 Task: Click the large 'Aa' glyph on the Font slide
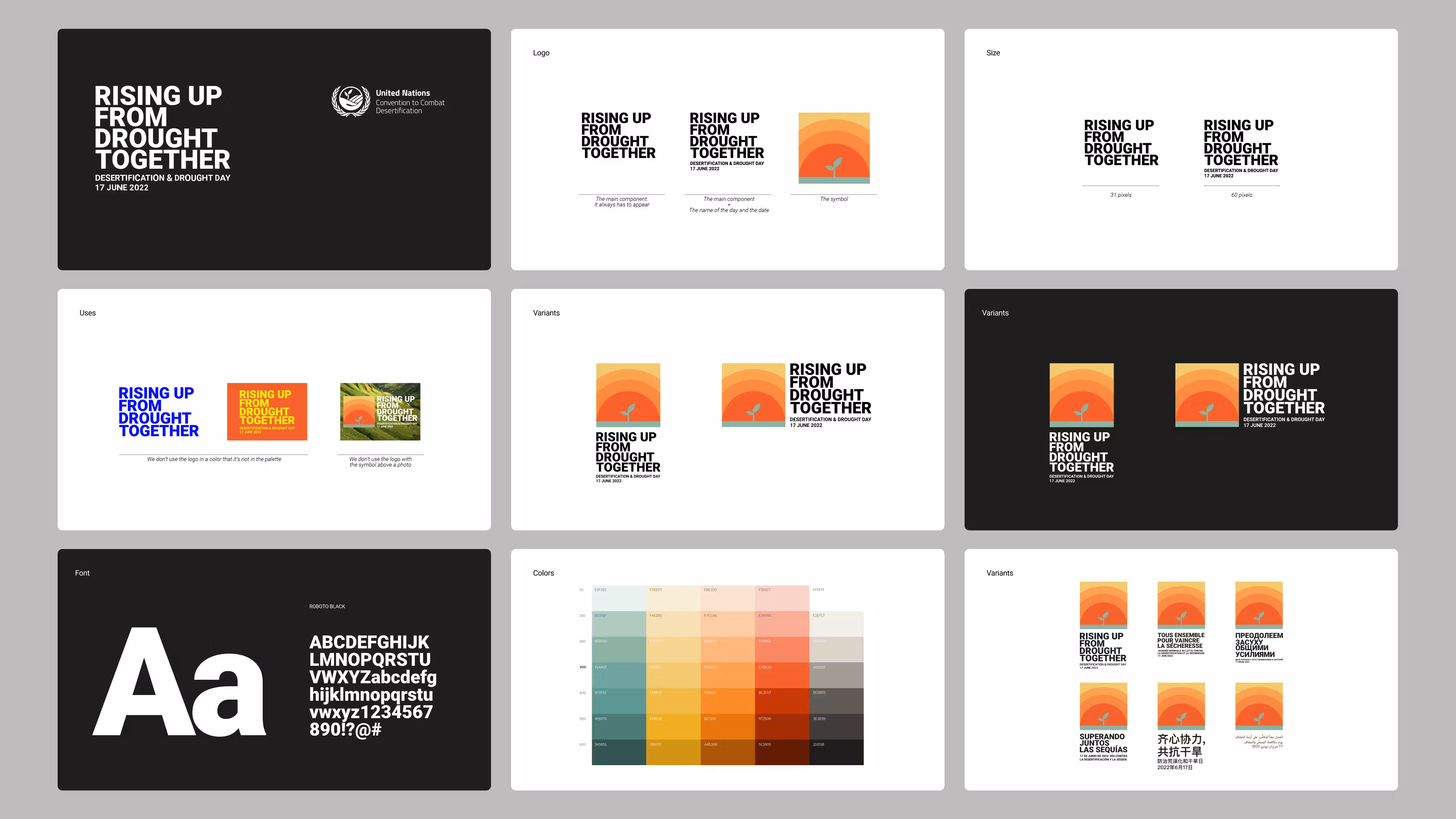click(x=179, y=682)
